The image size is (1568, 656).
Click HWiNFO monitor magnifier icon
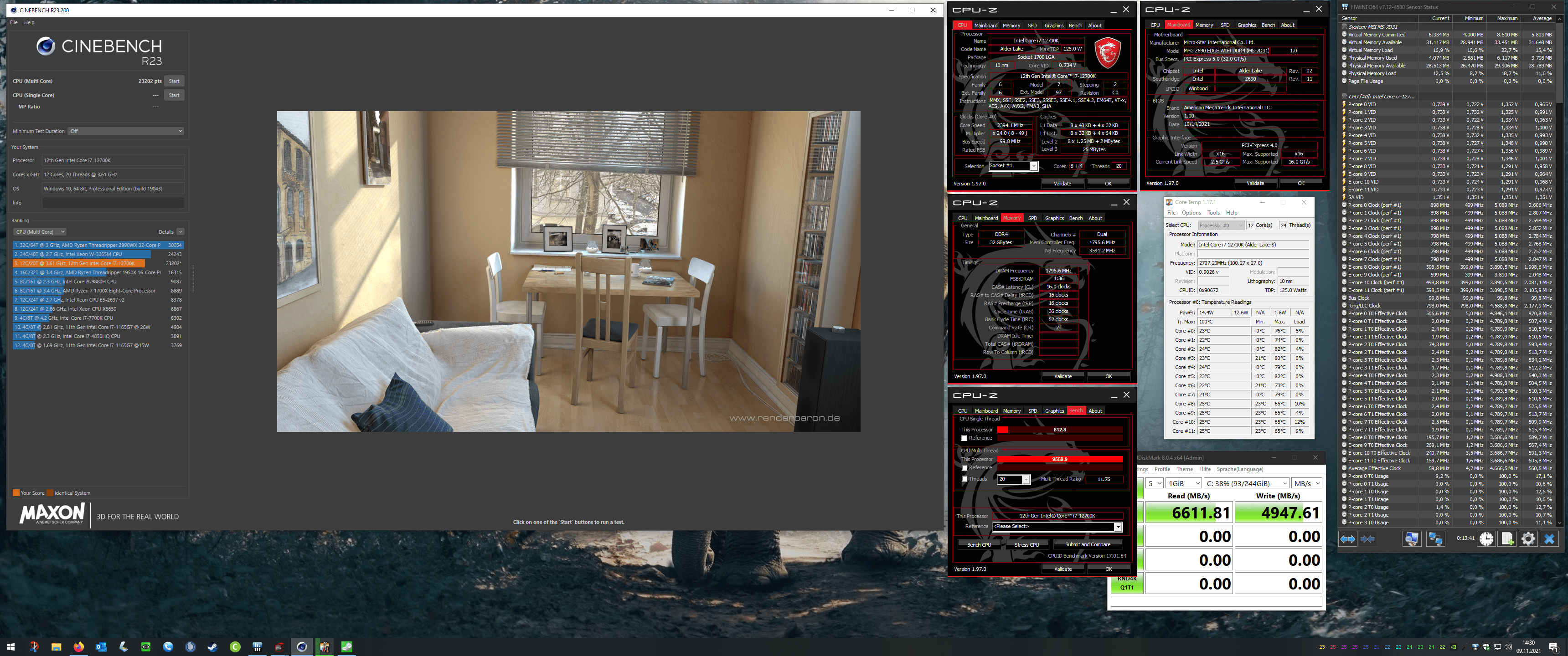[1412, 538]
